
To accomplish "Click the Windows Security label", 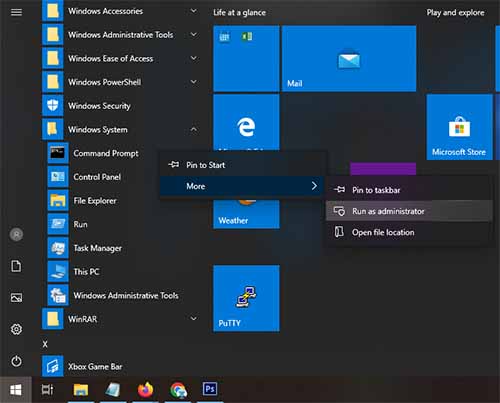I will [99, 106].
